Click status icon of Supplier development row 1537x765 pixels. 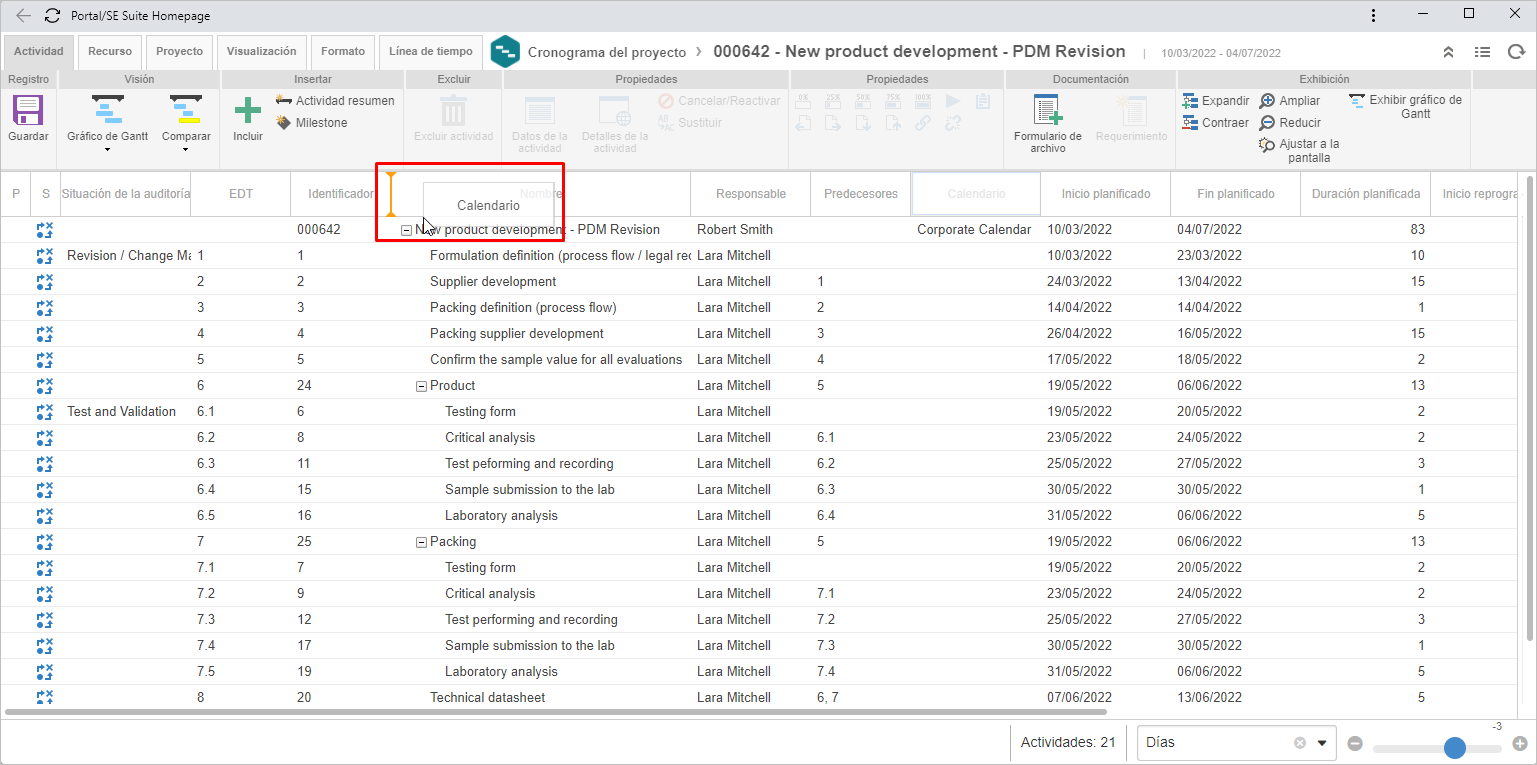45,281
